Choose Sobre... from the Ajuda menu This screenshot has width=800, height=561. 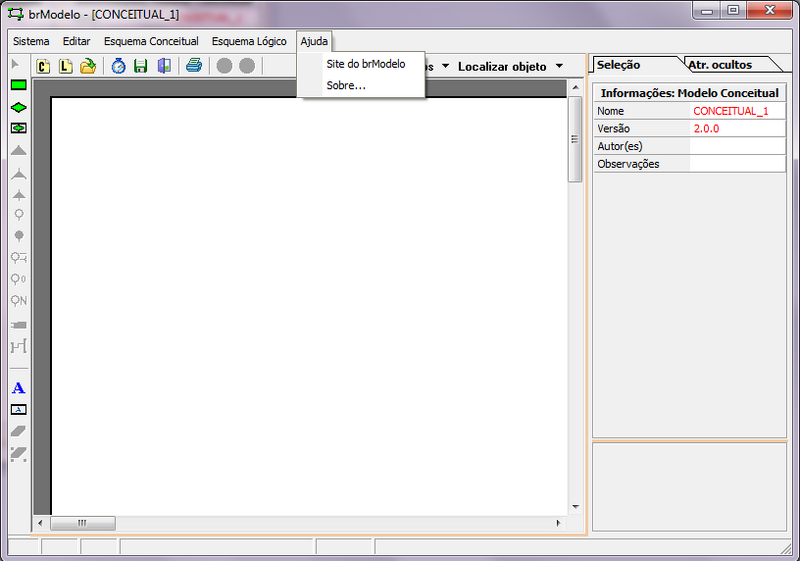346,86
